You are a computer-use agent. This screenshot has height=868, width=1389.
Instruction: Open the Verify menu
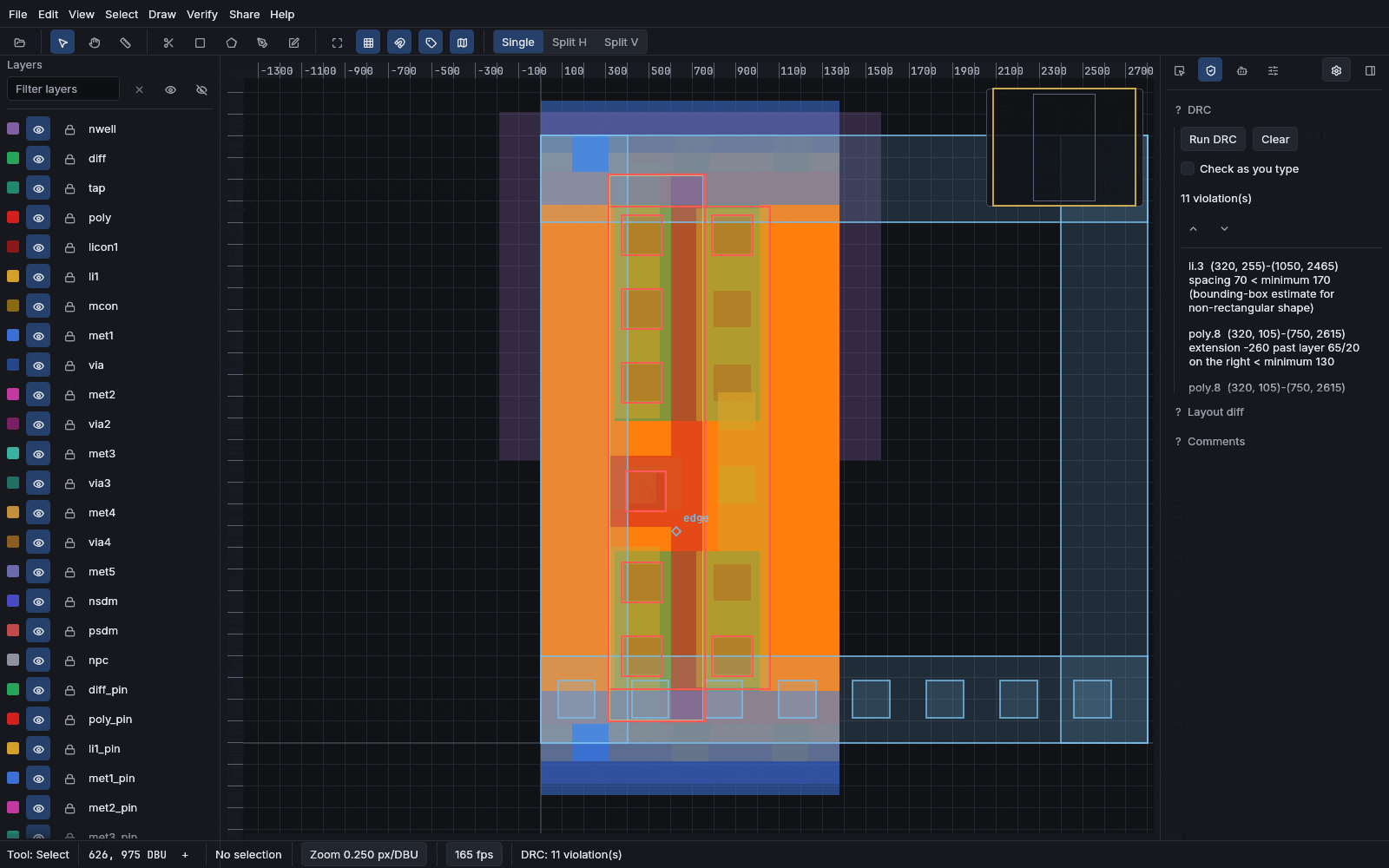202,15
